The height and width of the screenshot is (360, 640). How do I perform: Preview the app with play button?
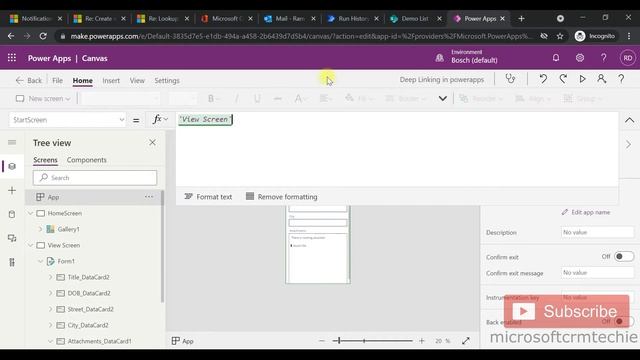[582, 79]
